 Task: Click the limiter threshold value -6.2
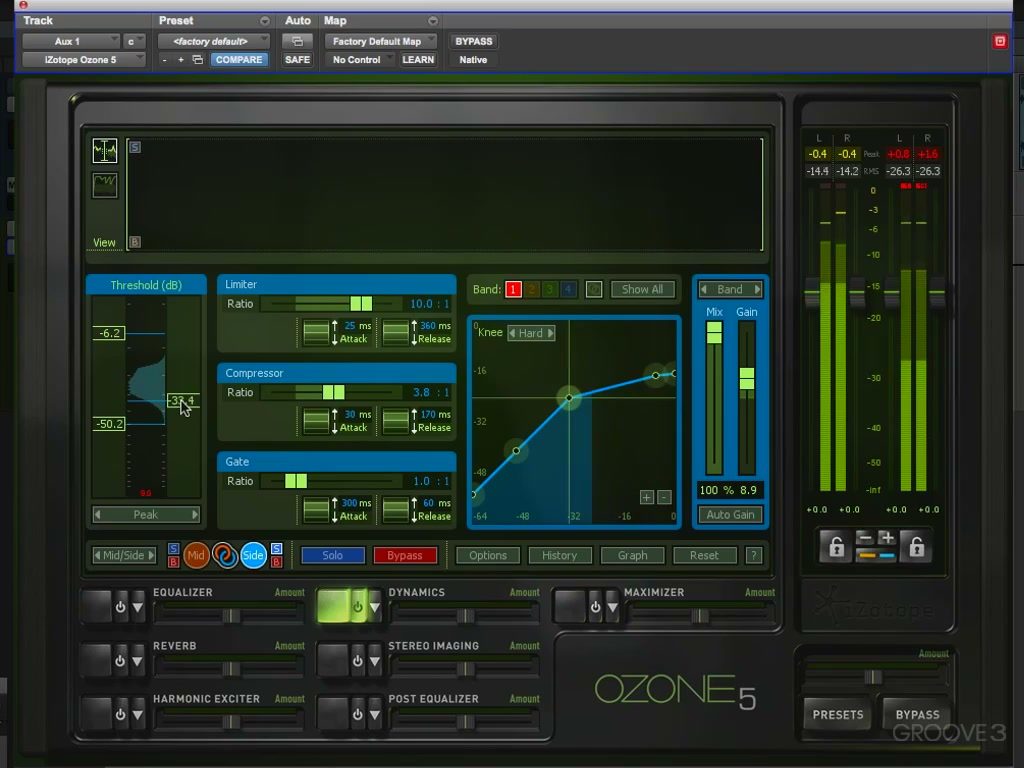109,333
